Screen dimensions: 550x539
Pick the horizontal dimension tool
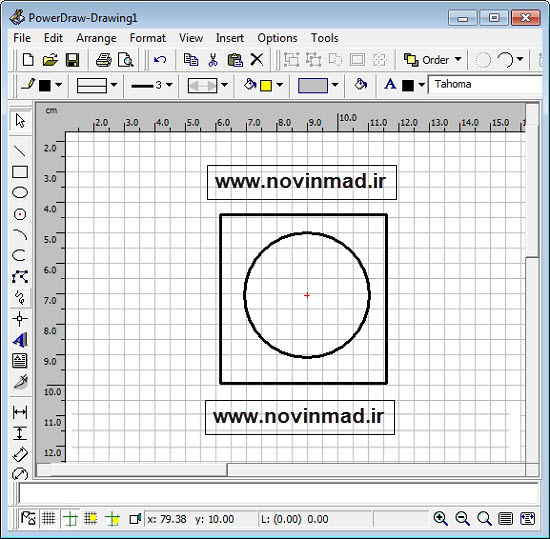(x=20, y=412)
